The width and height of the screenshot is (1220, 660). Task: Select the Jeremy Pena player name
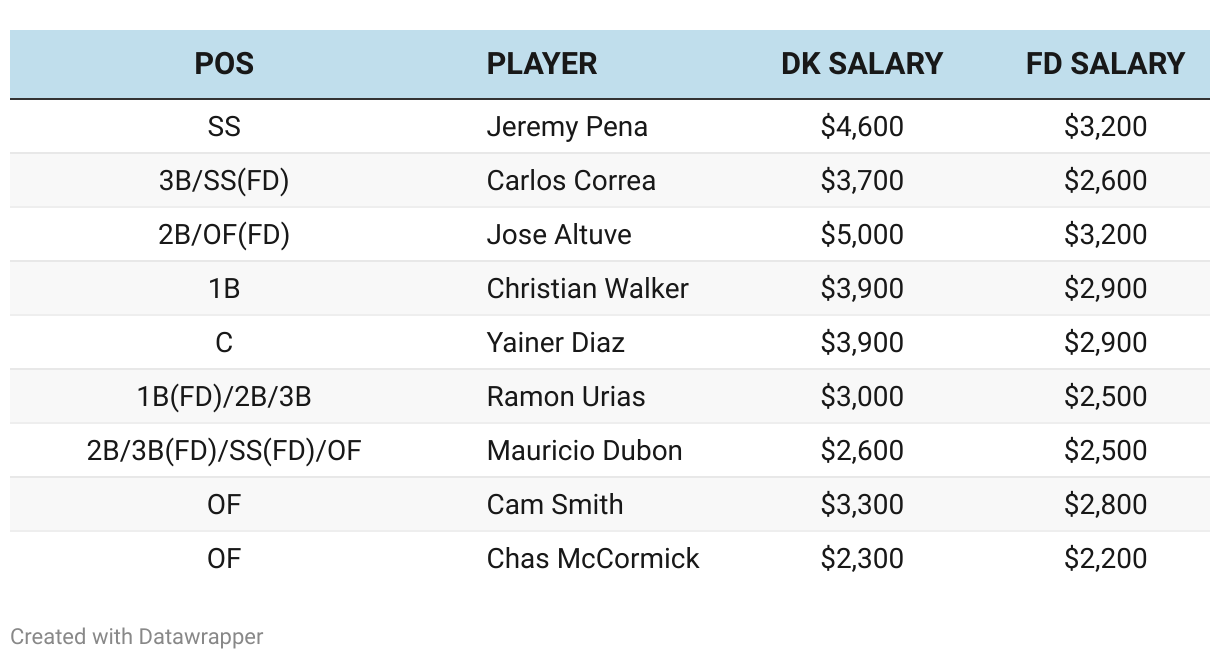[x=567, y=127]
